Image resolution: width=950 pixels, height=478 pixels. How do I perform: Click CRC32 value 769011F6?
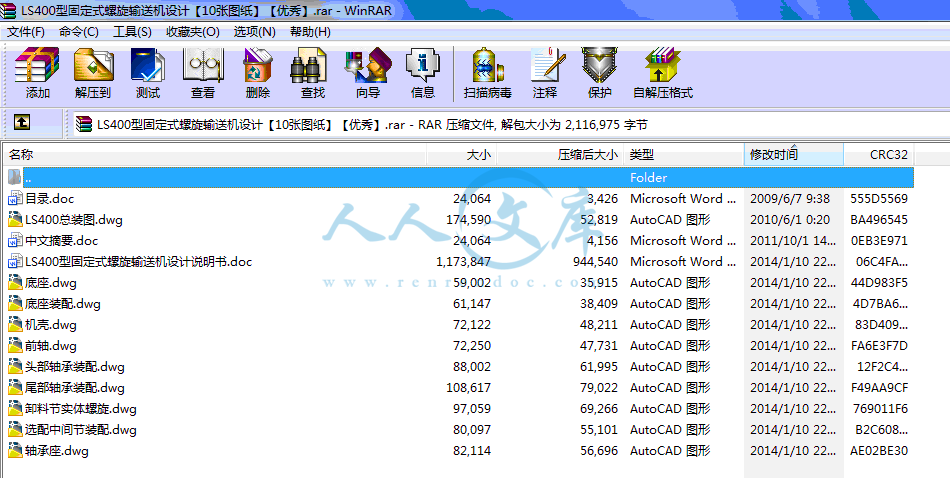pyautogui.click(x=880, y=409)
